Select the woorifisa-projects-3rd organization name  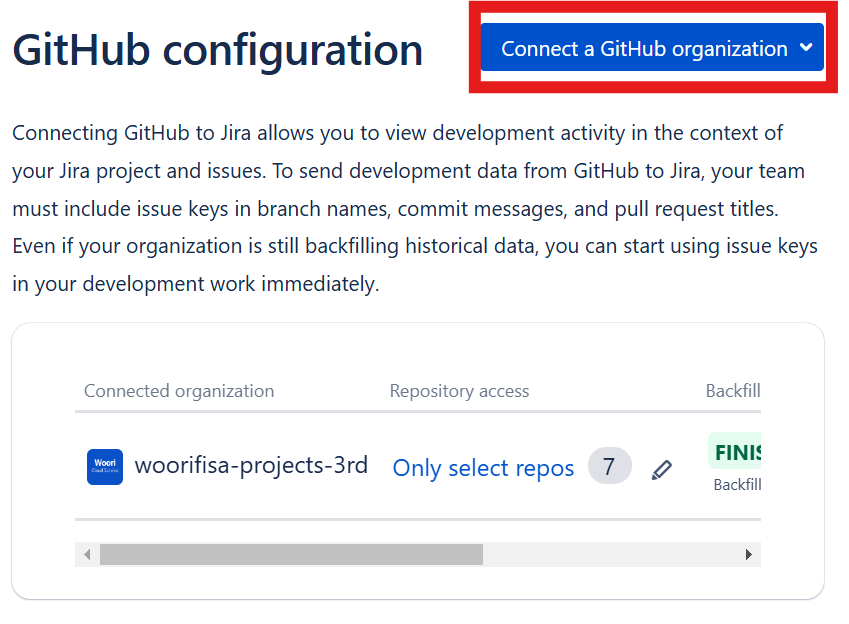pos(251,465)
